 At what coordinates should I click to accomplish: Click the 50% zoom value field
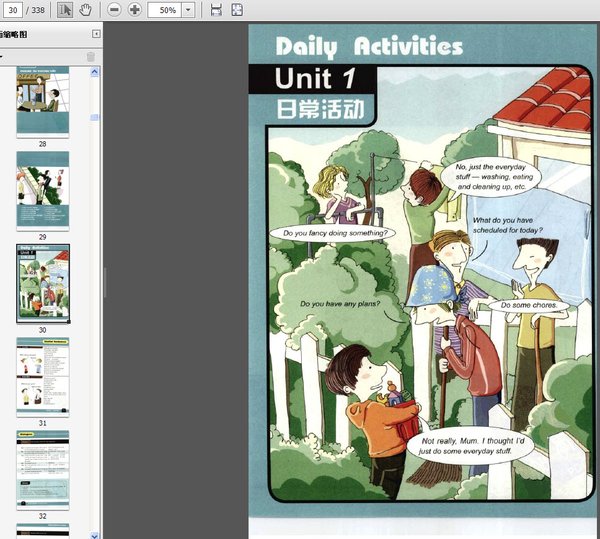click(165, 10)
